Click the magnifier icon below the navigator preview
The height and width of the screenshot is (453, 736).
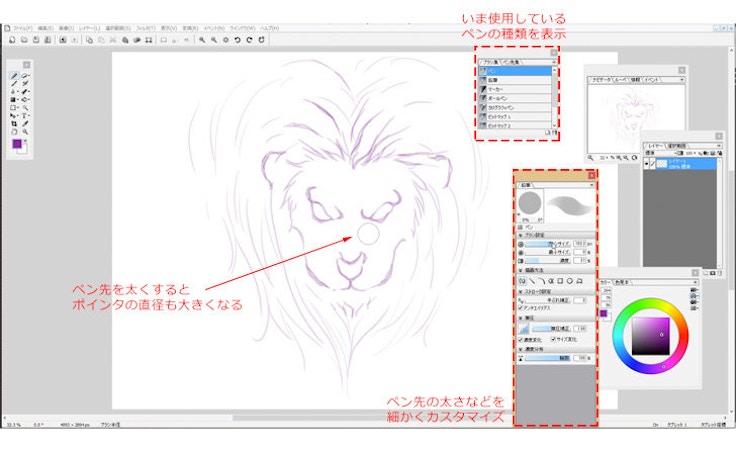click(592, 157)
